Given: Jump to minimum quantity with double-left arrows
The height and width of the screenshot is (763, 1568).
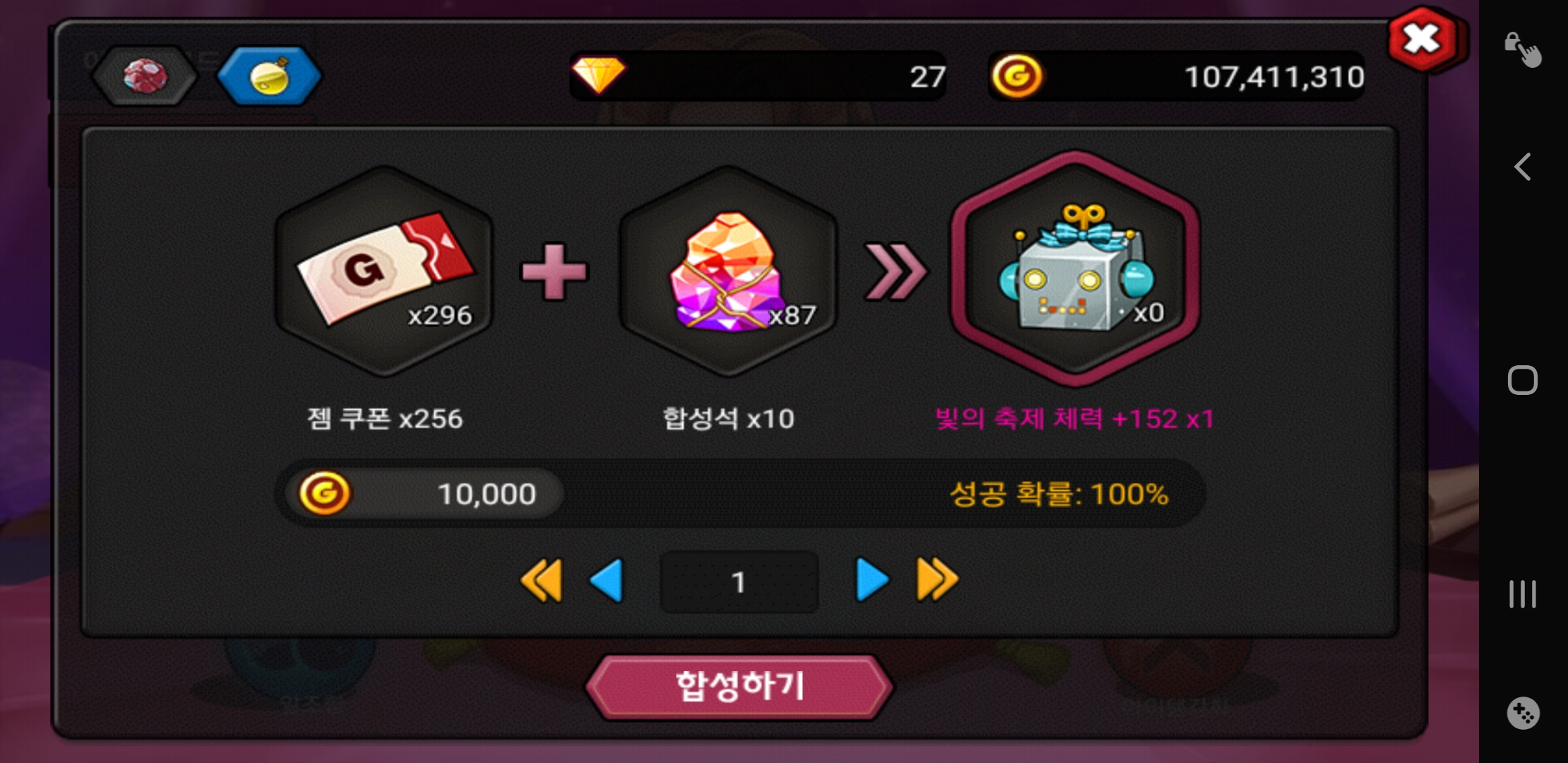Looking at the screenshot, I should 542,581.
